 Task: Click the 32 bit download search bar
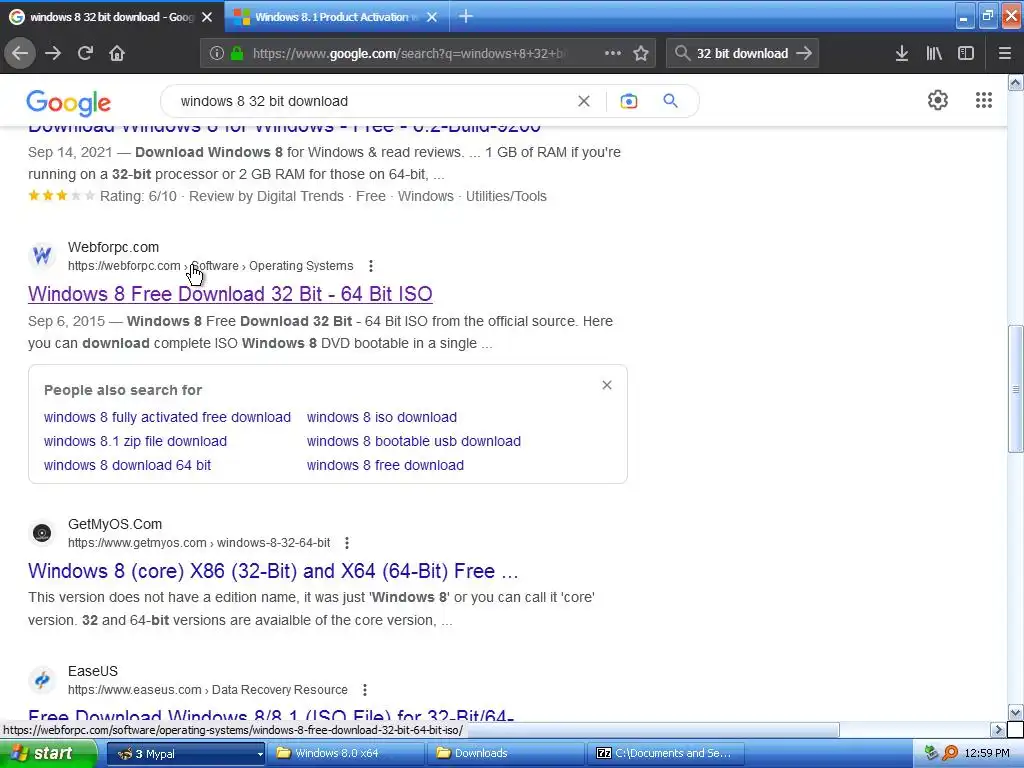742,54
